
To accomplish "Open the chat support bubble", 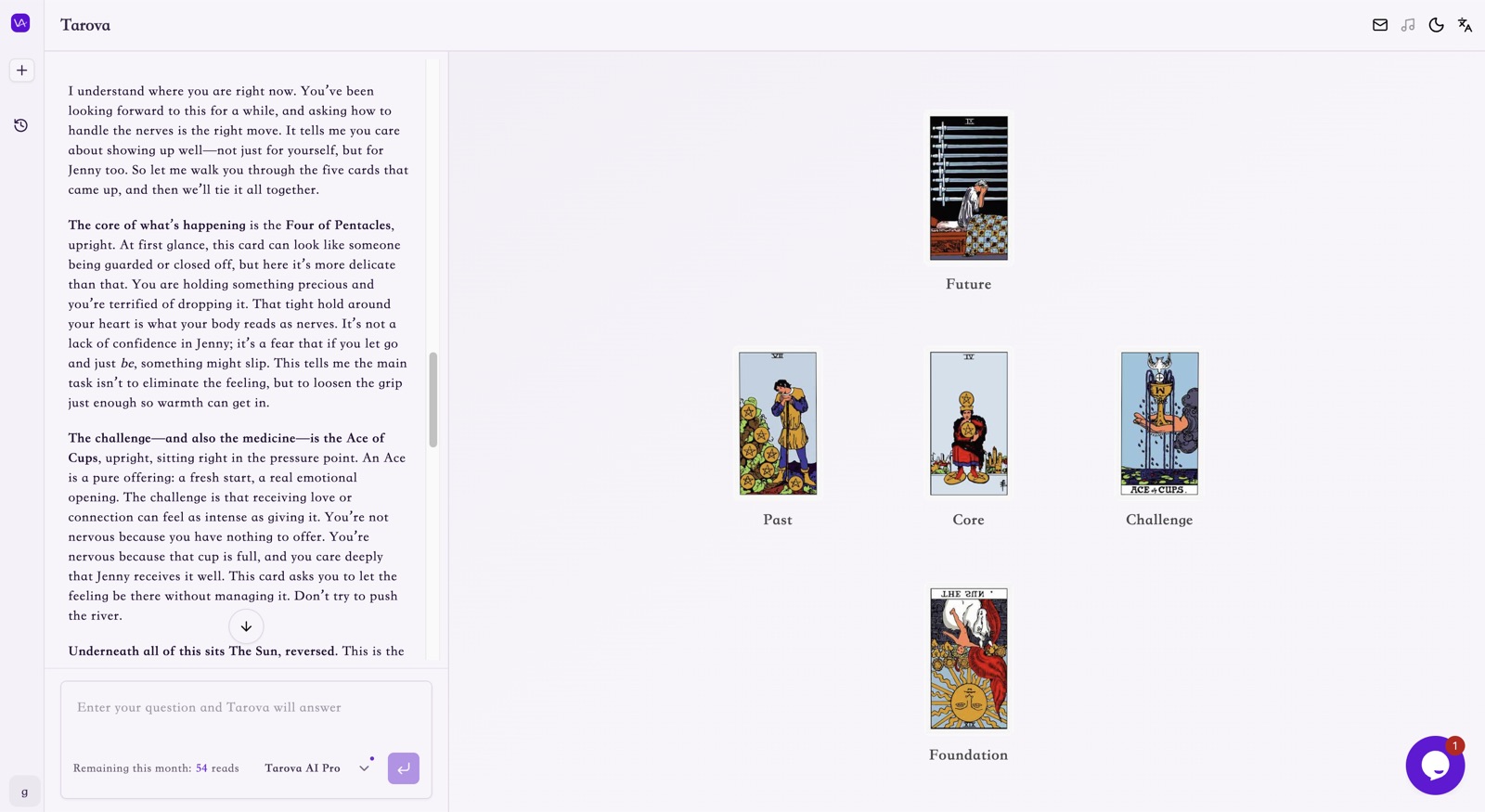I will pyautogui.click(x=1435, y=766).
